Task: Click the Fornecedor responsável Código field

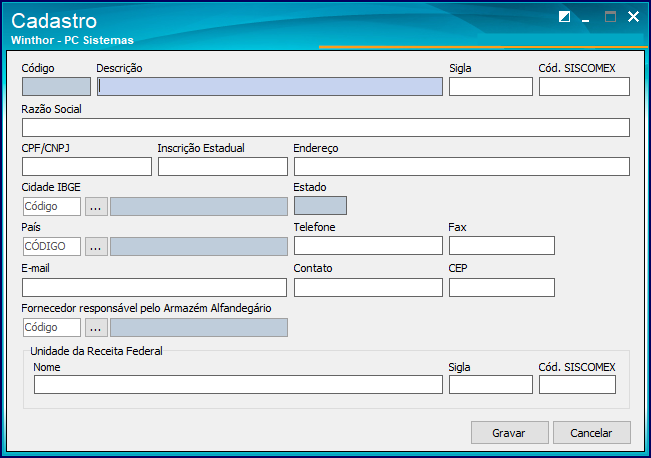Action: tap(52, 328)
